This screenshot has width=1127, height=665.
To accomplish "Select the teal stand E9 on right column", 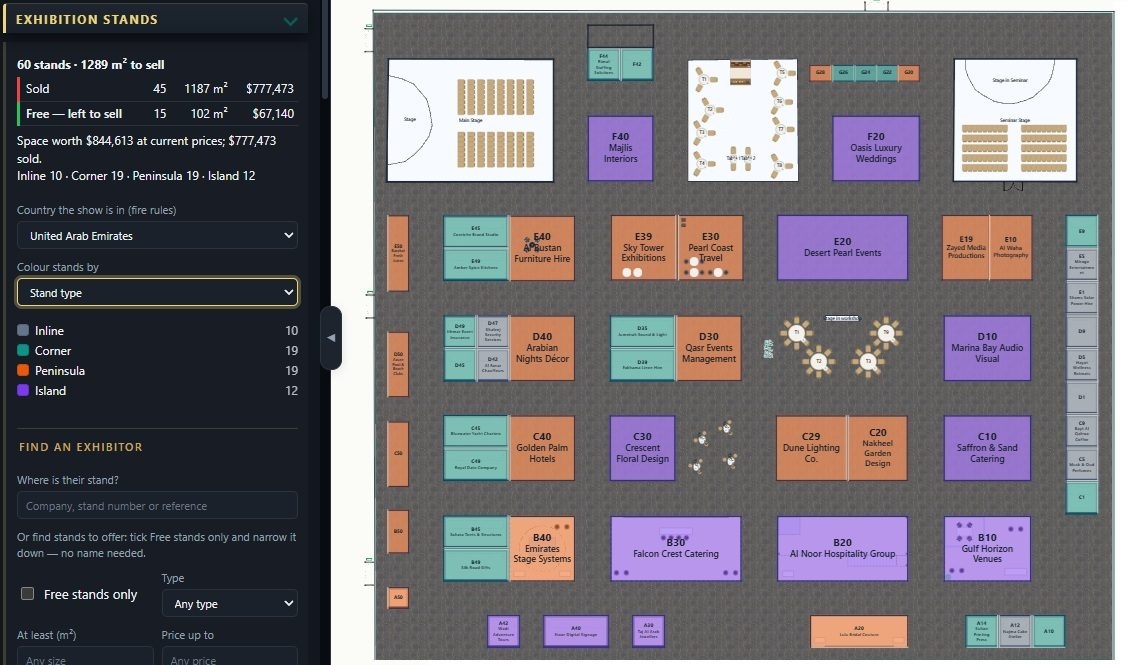I will tap(1082, 231).
